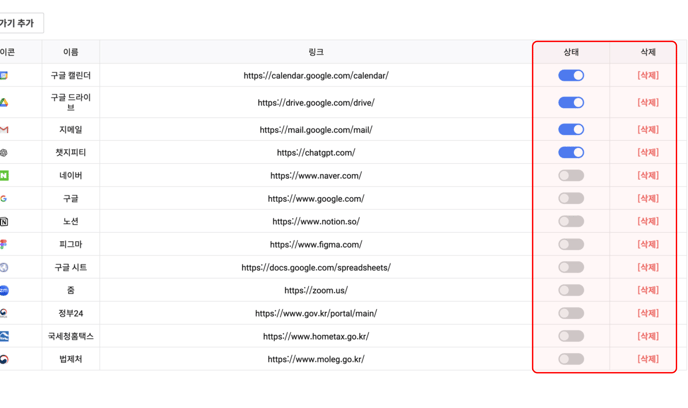Click the green Naver icon
The width and height of the screenshot is (688, 408).
pyautogui.click(x=4, y=175)
